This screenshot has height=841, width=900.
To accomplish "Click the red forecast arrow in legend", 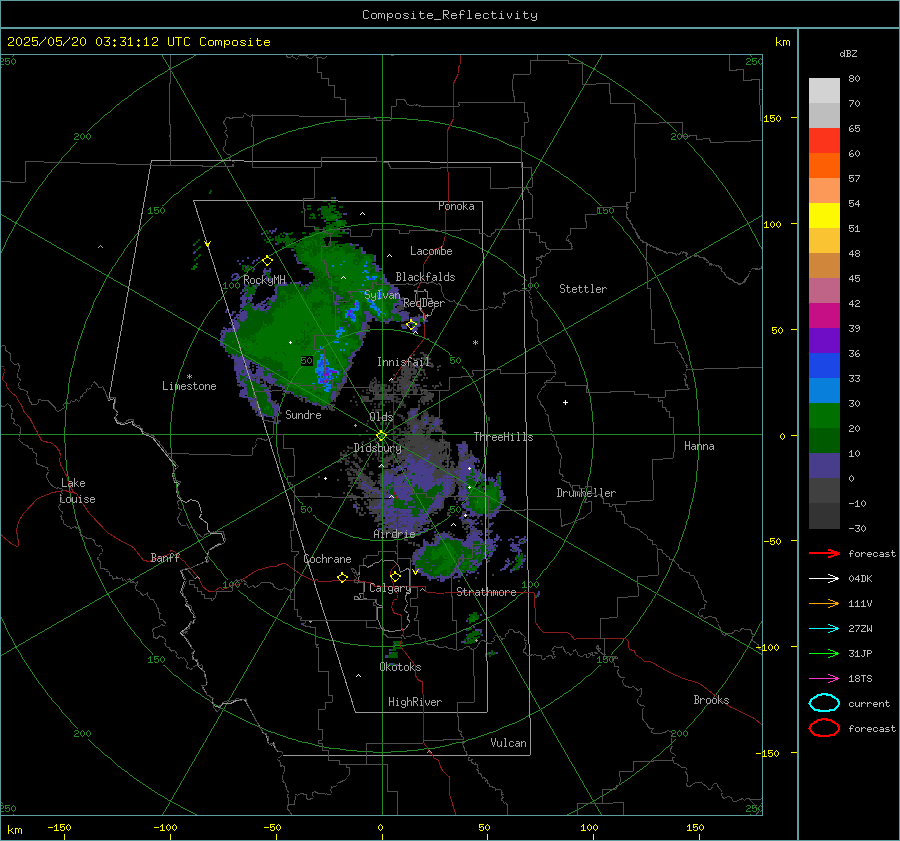I will 824,553.
